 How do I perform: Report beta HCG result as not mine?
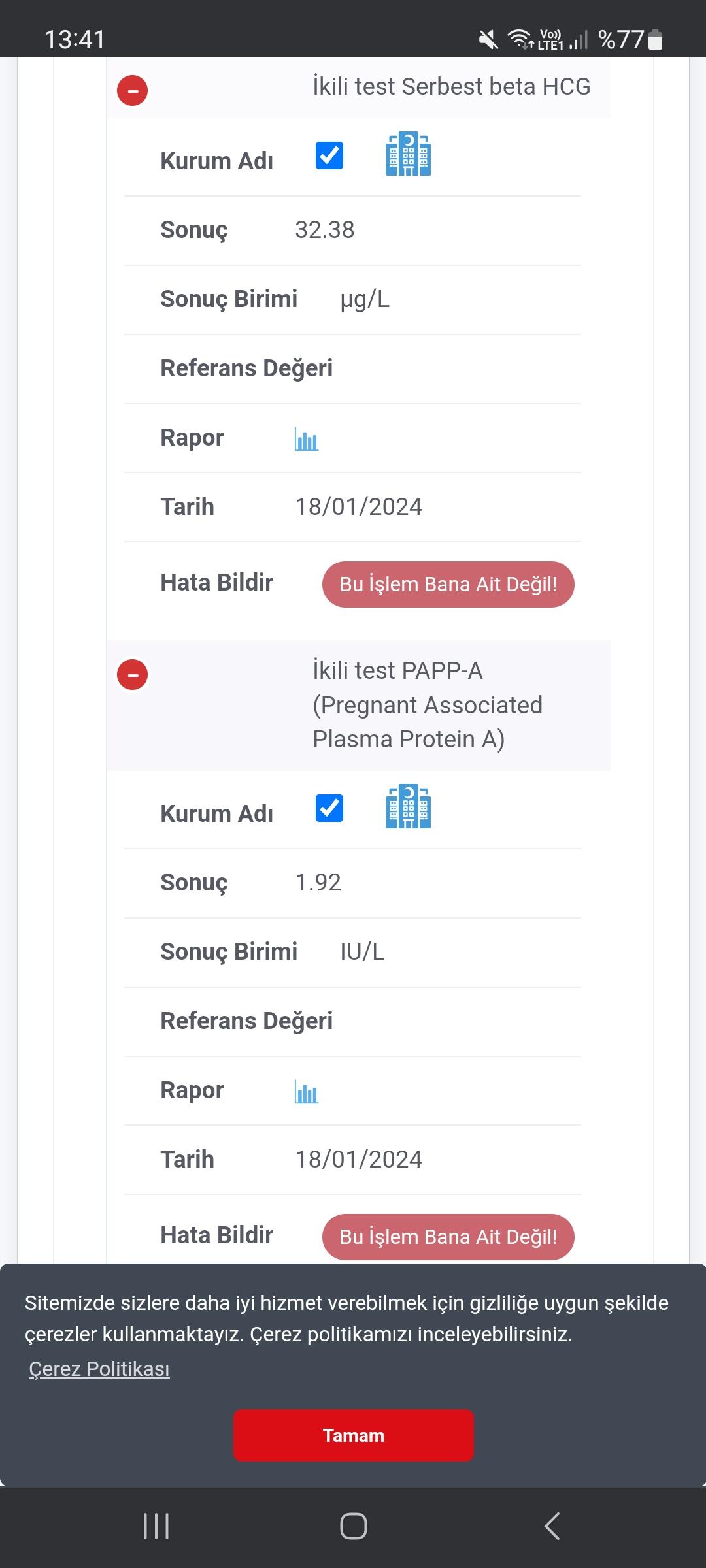point(448,584)
